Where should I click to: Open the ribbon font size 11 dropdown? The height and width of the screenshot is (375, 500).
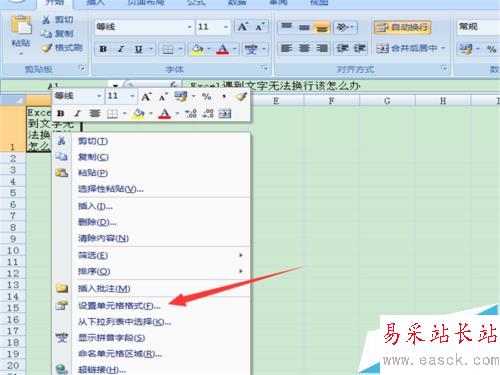click(x=226, y=27)
